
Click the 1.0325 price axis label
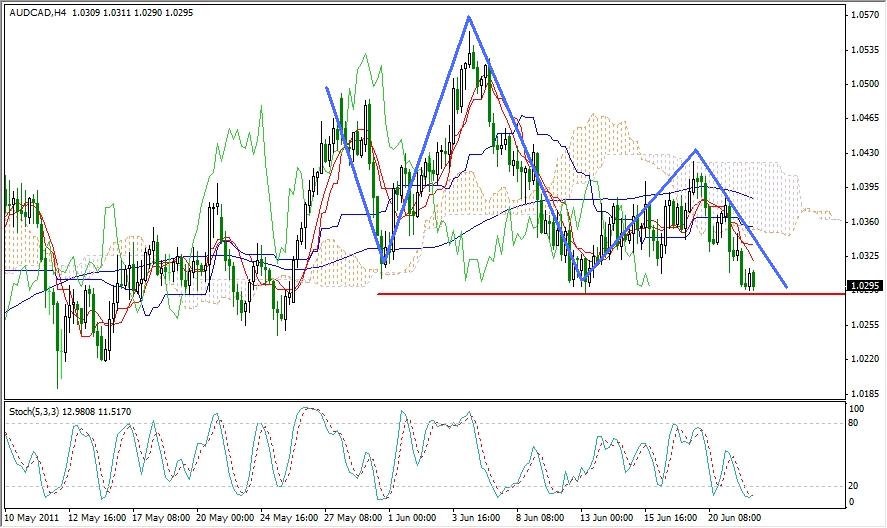pyautogui.click(x=864, y=256)
